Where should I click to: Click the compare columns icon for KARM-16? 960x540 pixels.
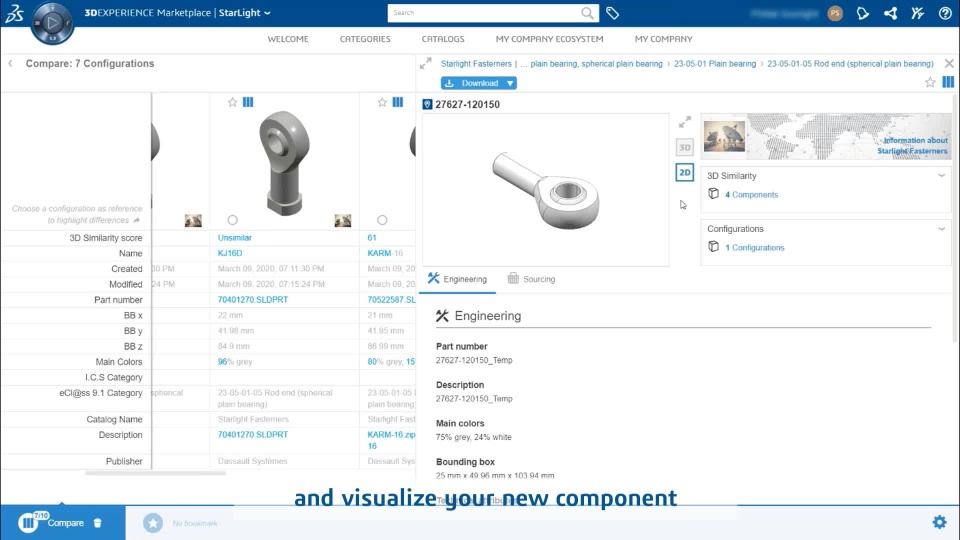[398, 102]
